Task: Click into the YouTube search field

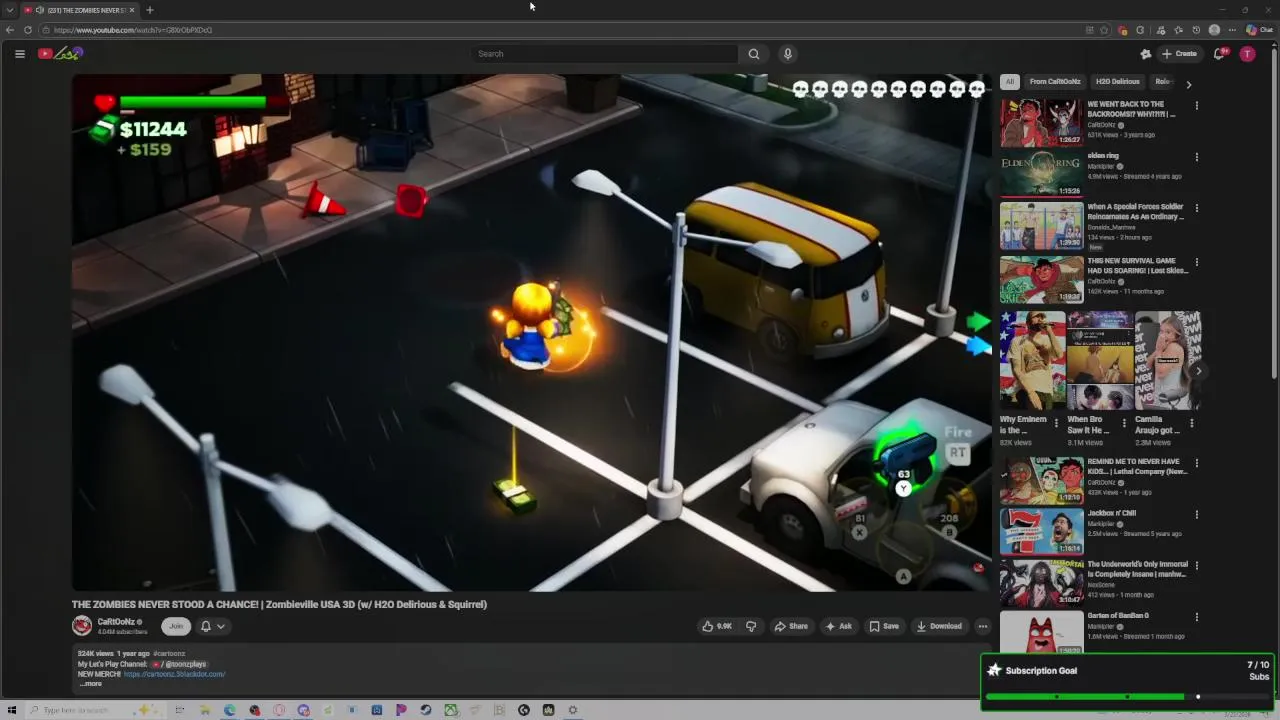Action: point(605,54)
